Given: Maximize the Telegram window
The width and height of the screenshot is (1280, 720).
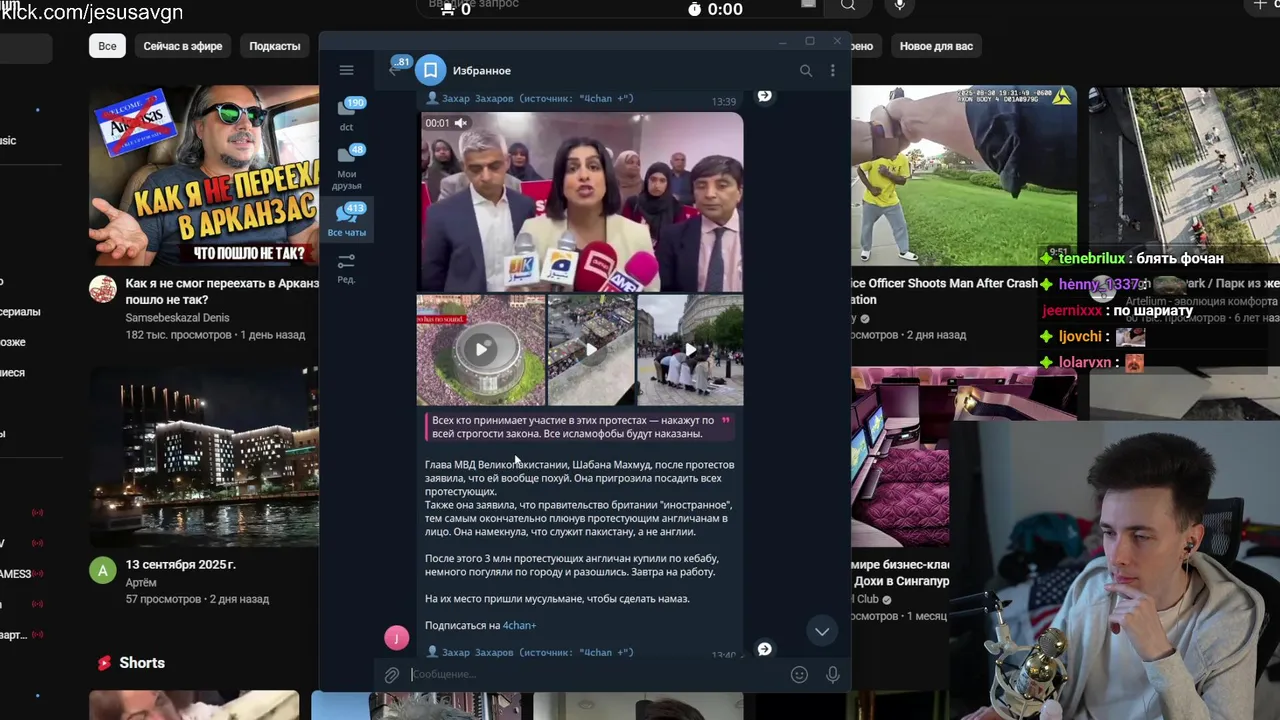Looking at the screenshot, I should point(809,41).
